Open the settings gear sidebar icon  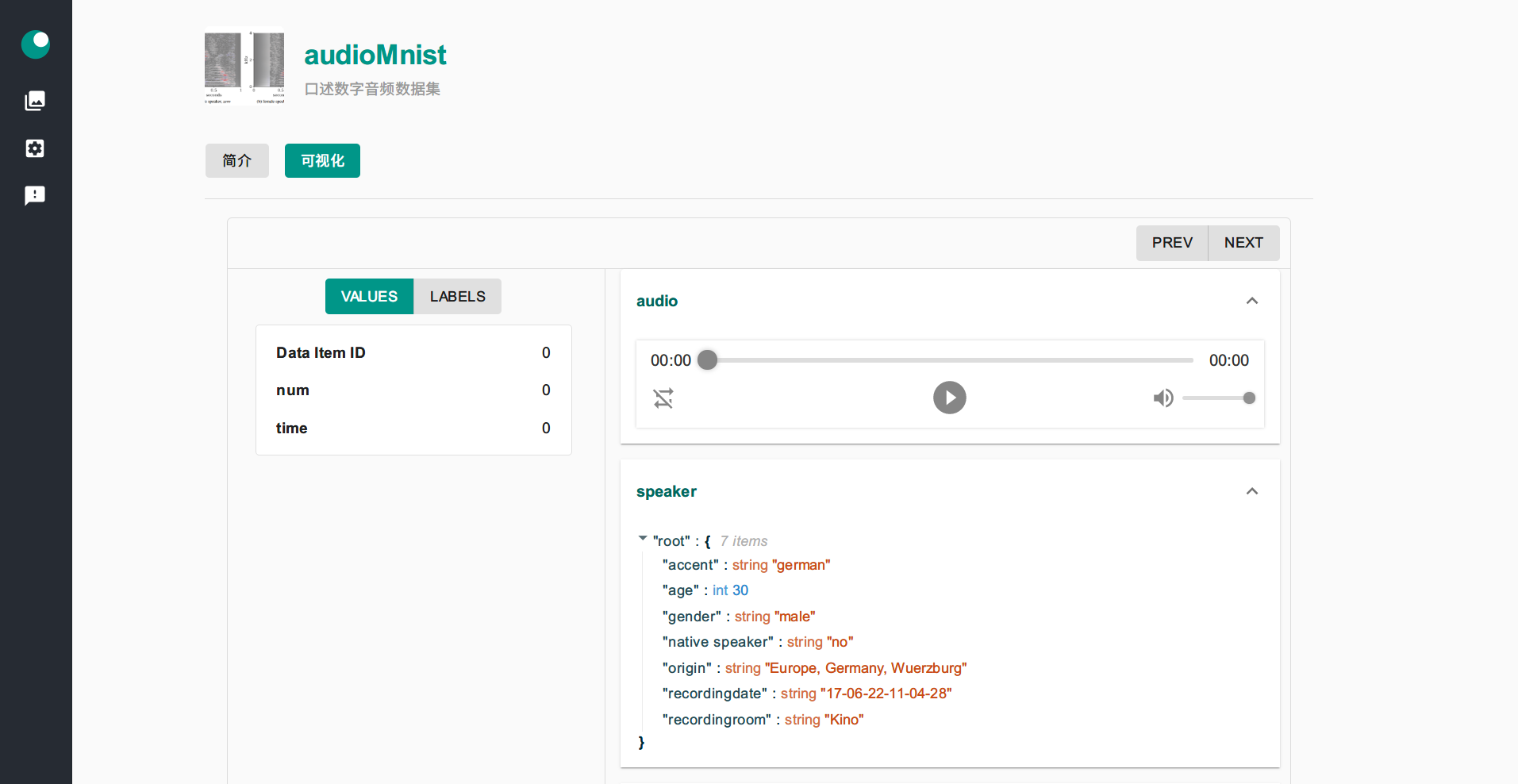click(35, 148)
